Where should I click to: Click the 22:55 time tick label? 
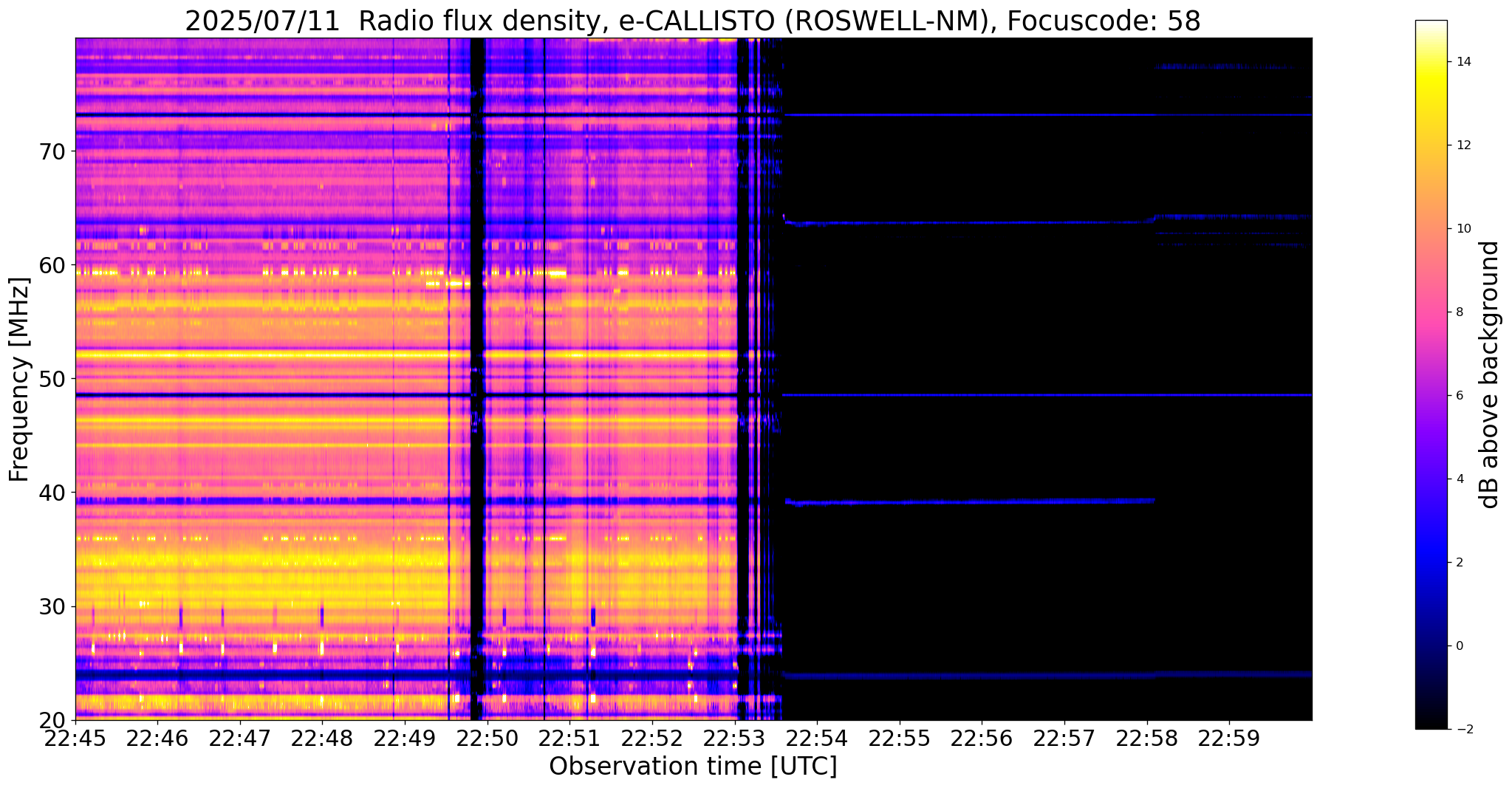(900, 738)
